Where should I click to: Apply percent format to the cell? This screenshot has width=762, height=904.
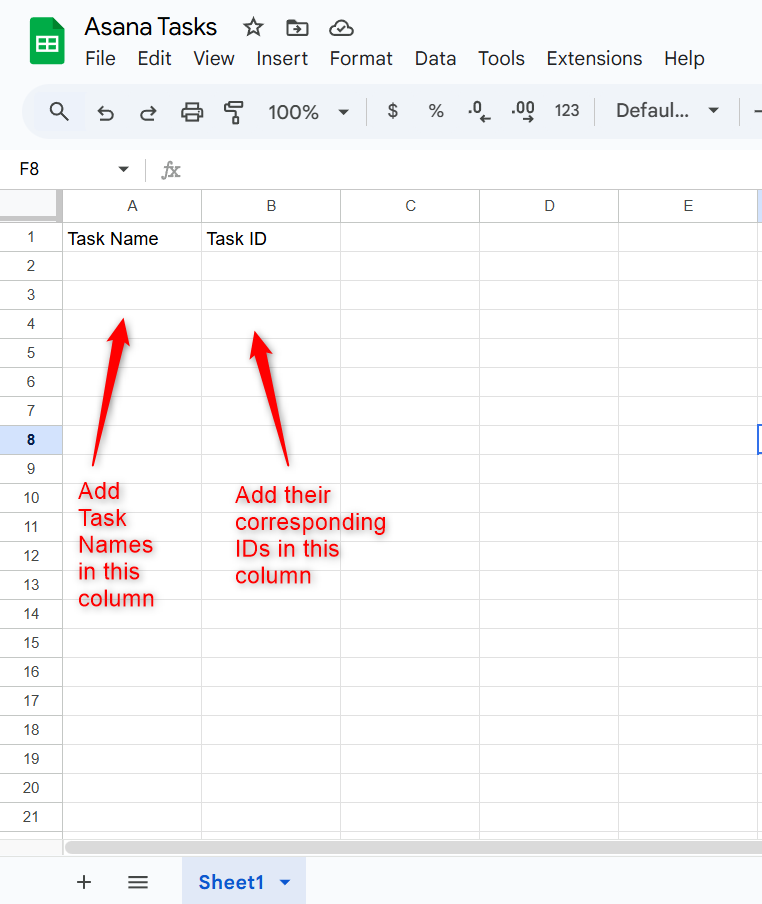coord(436,111)
